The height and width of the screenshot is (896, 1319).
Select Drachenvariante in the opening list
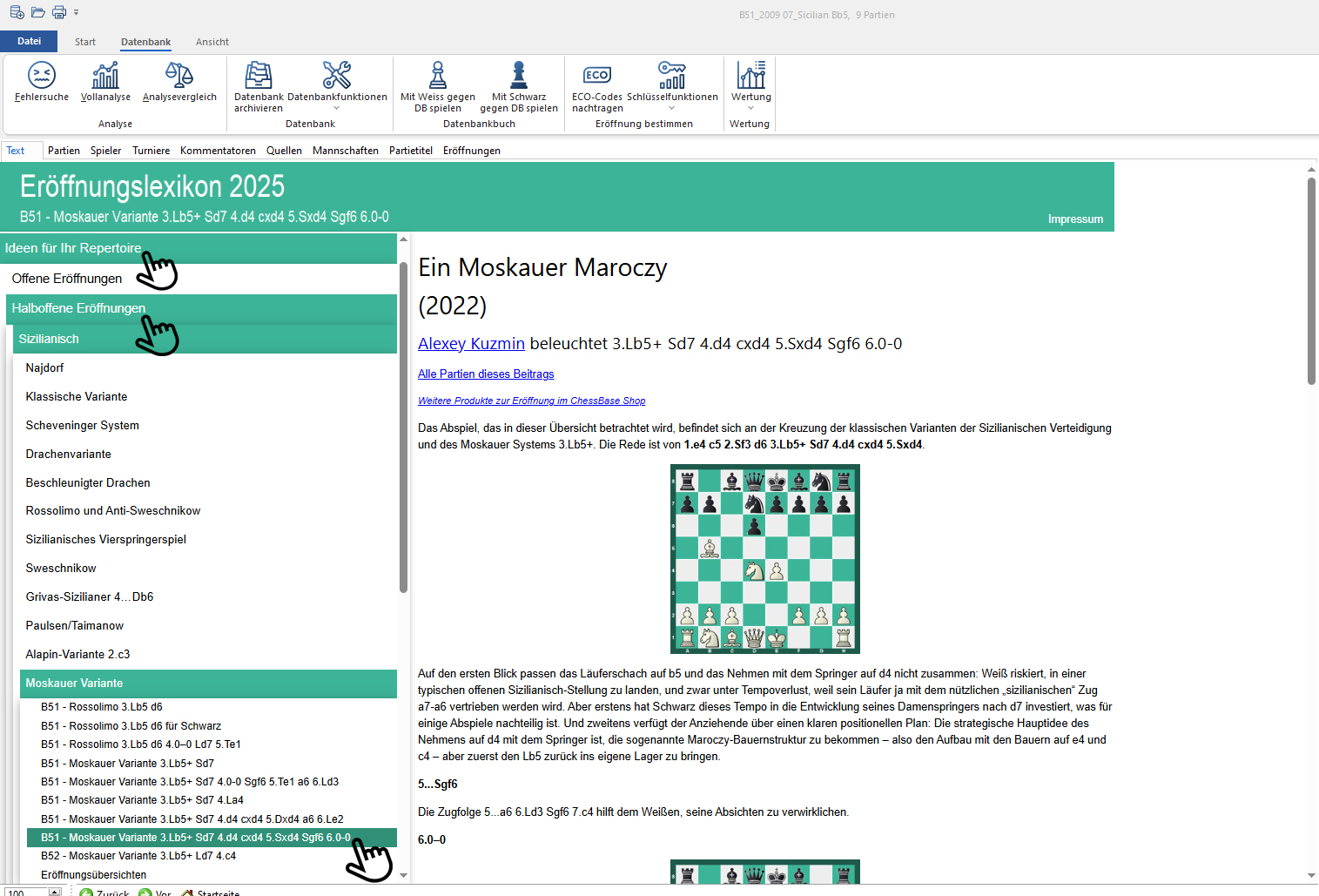tap(69, 455)
